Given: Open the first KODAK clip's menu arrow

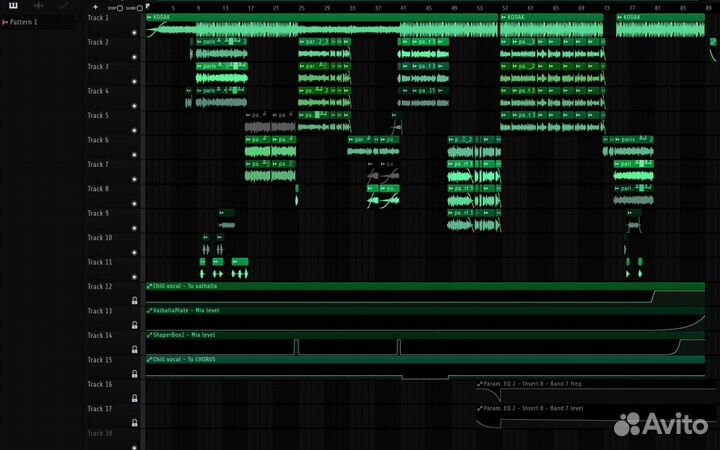Looking at the screenshot, I should point(150,18).
